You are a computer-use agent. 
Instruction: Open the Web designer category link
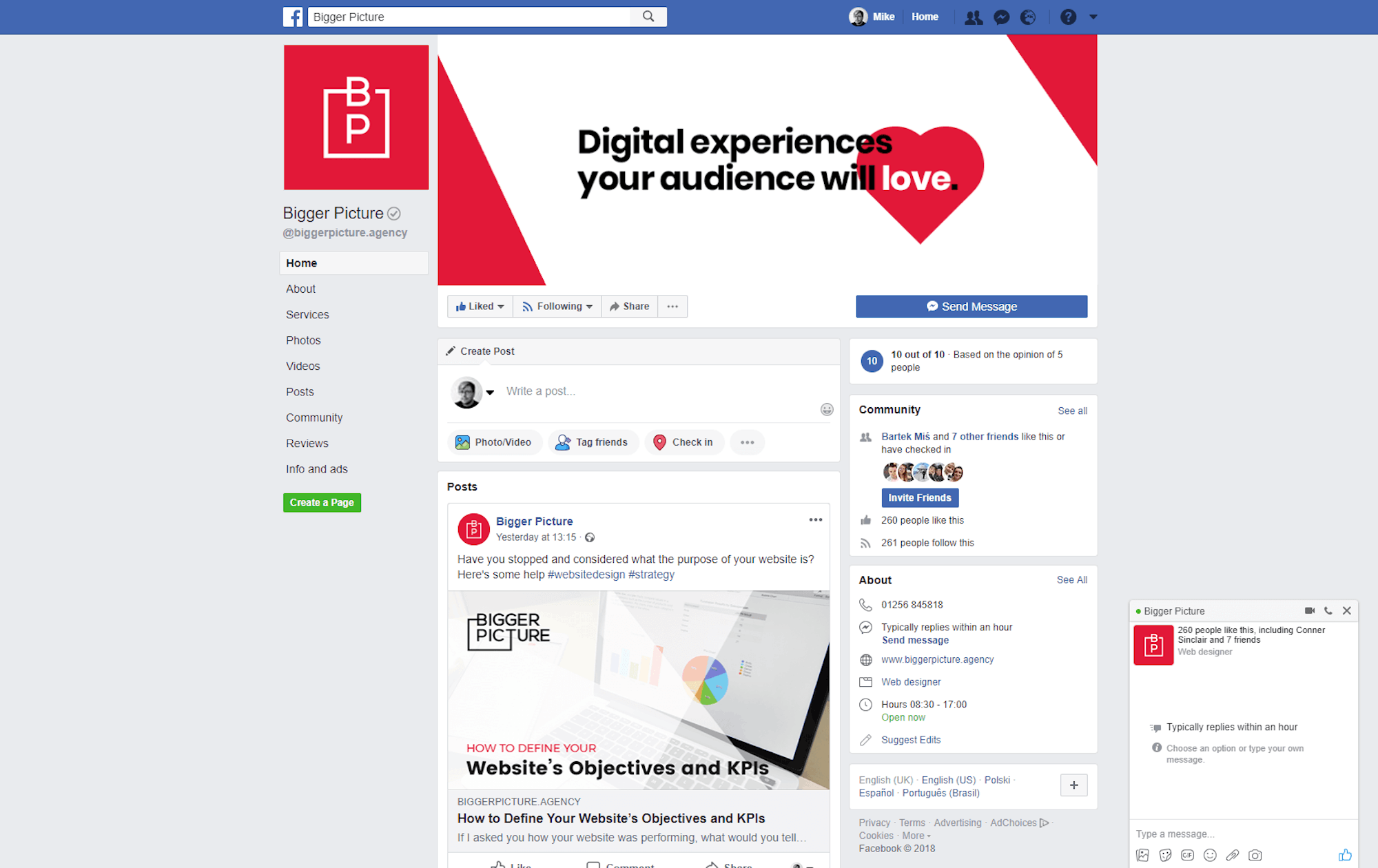[x=911, y=682]
